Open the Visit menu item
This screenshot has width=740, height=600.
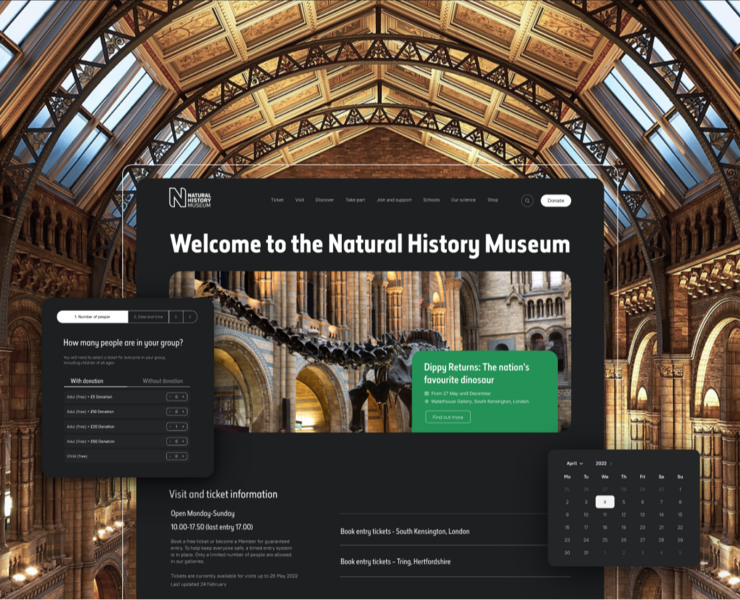[300, 200]
